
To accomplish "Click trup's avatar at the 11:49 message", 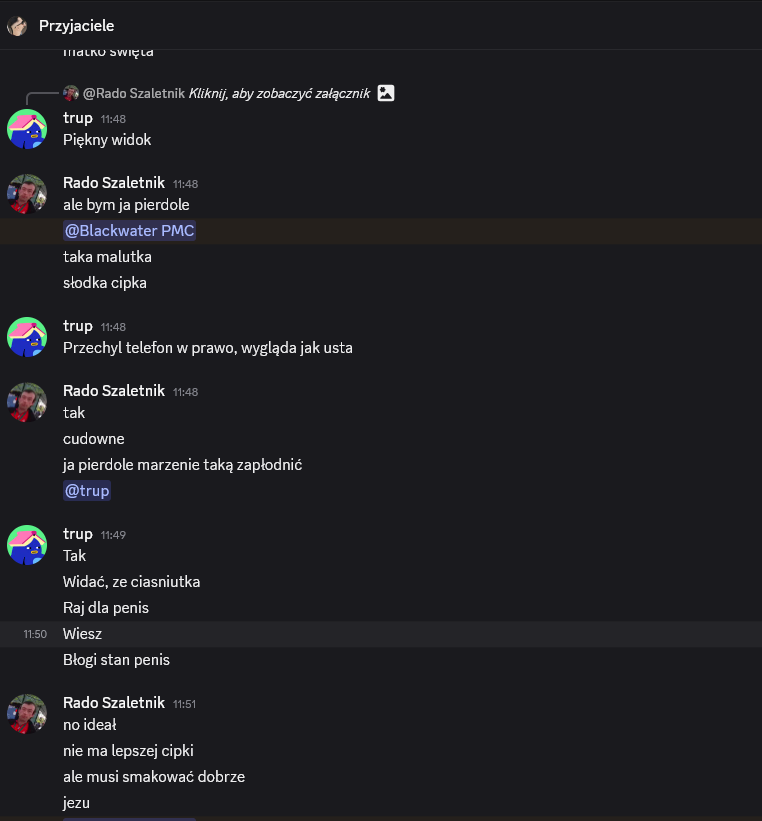I will [x=27, y=545].
